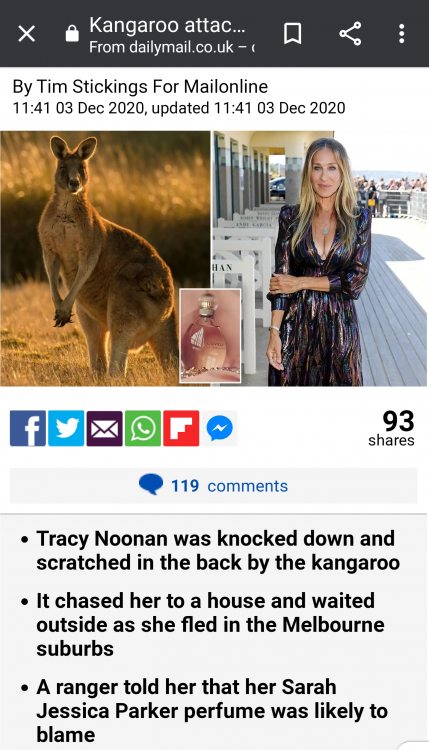Screen dimensions: 429x750
Task: Open the three-dot overflow menu
Action: pyautogui.click(x=401, y=33)
